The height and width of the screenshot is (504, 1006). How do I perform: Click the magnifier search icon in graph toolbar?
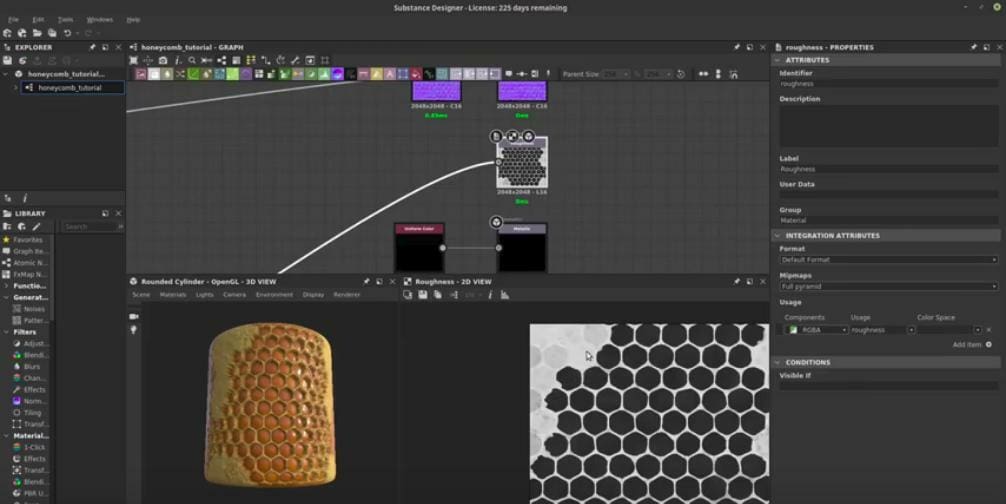(x=192, y=60)
